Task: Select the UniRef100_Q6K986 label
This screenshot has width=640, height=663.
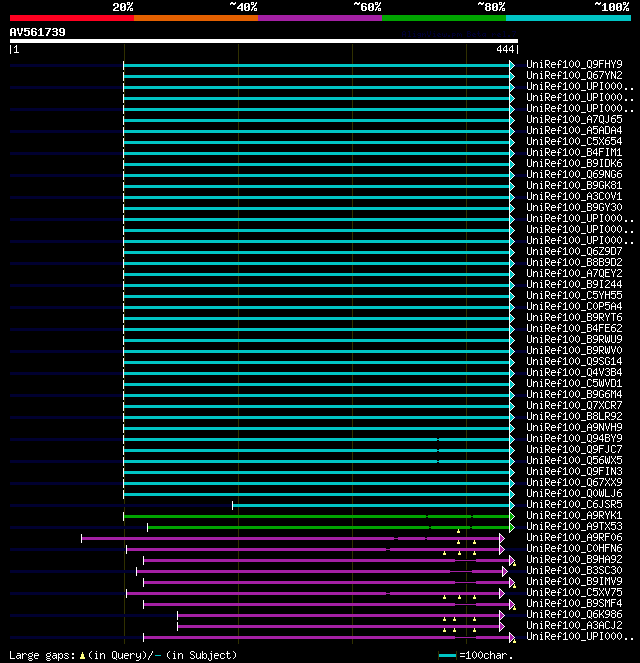Action: point(574,614)
